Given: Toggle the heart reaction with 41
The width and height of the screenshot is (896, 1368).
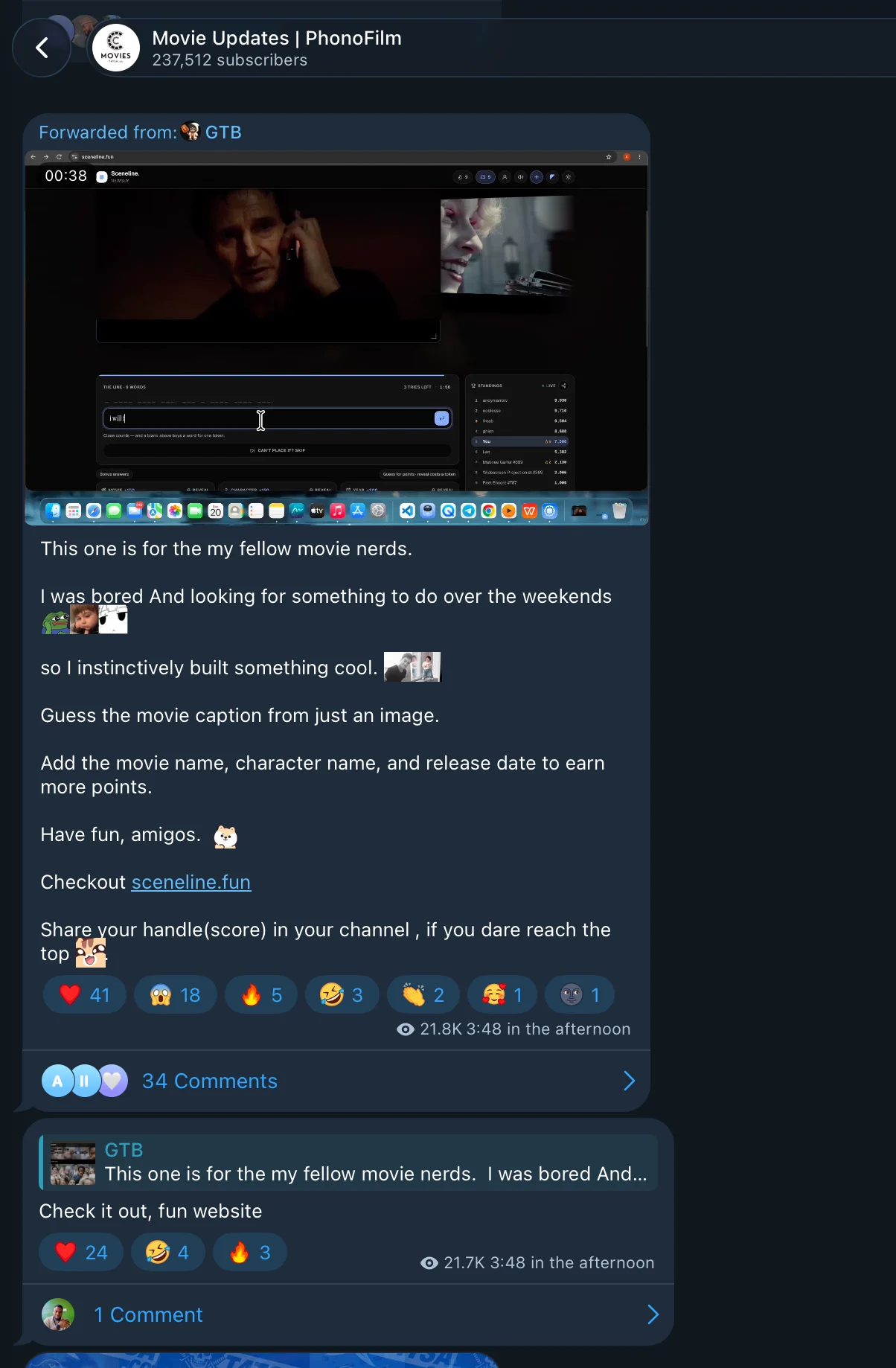Looking at the screenshot, I should 84,995.
